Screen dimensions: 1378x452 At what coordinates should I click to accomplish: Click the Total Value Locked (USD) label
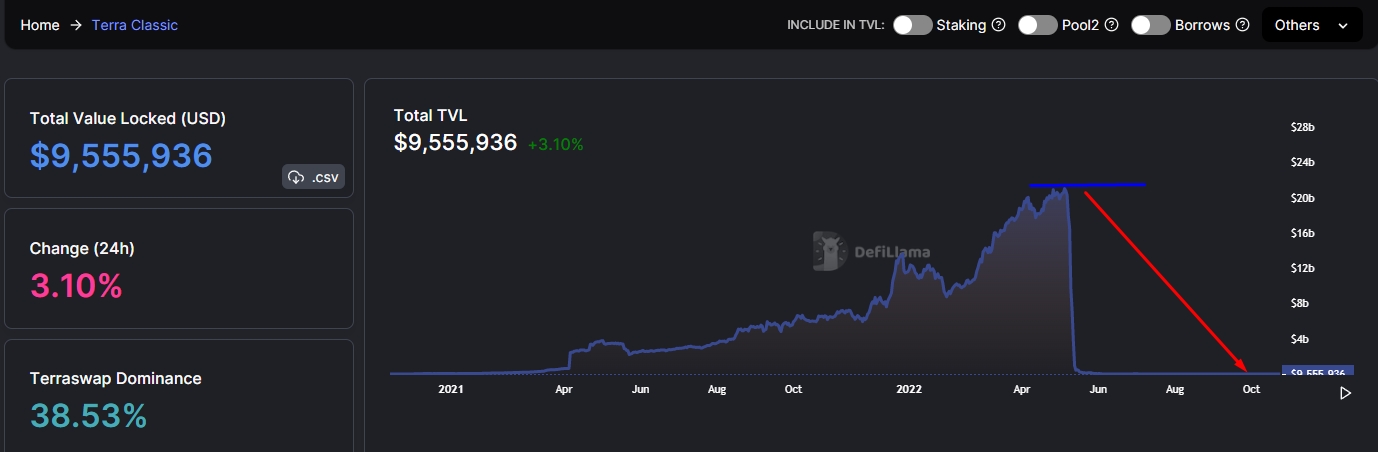tap(128, 118)
